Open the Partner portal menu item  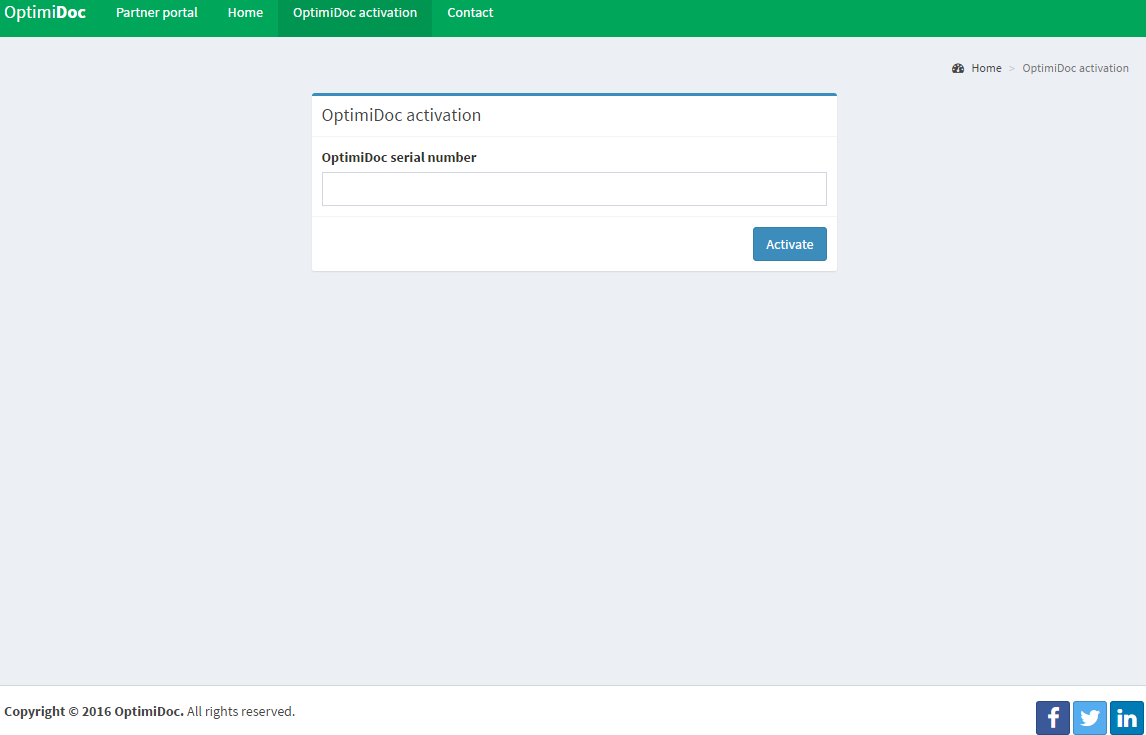point(157,14)
